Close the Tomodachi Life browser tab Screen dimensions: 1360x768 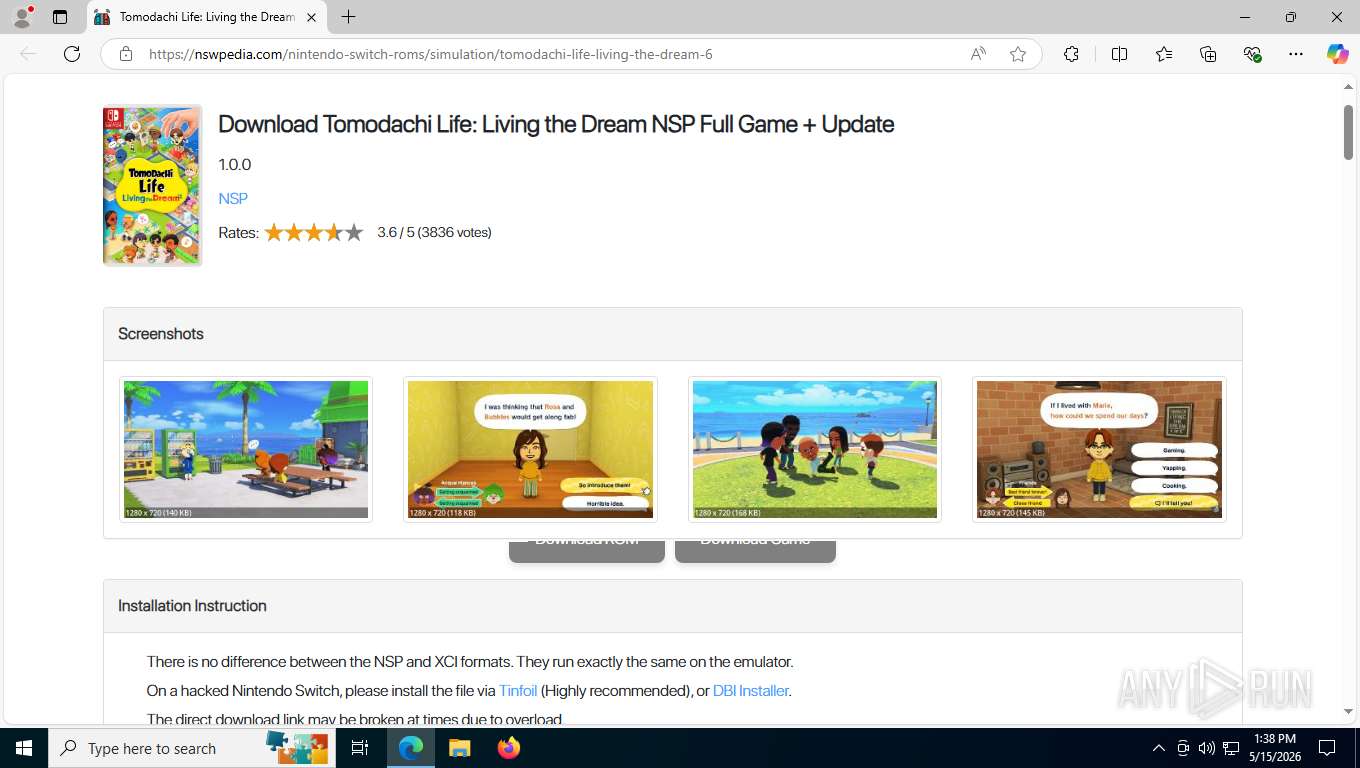click(311, 17)
